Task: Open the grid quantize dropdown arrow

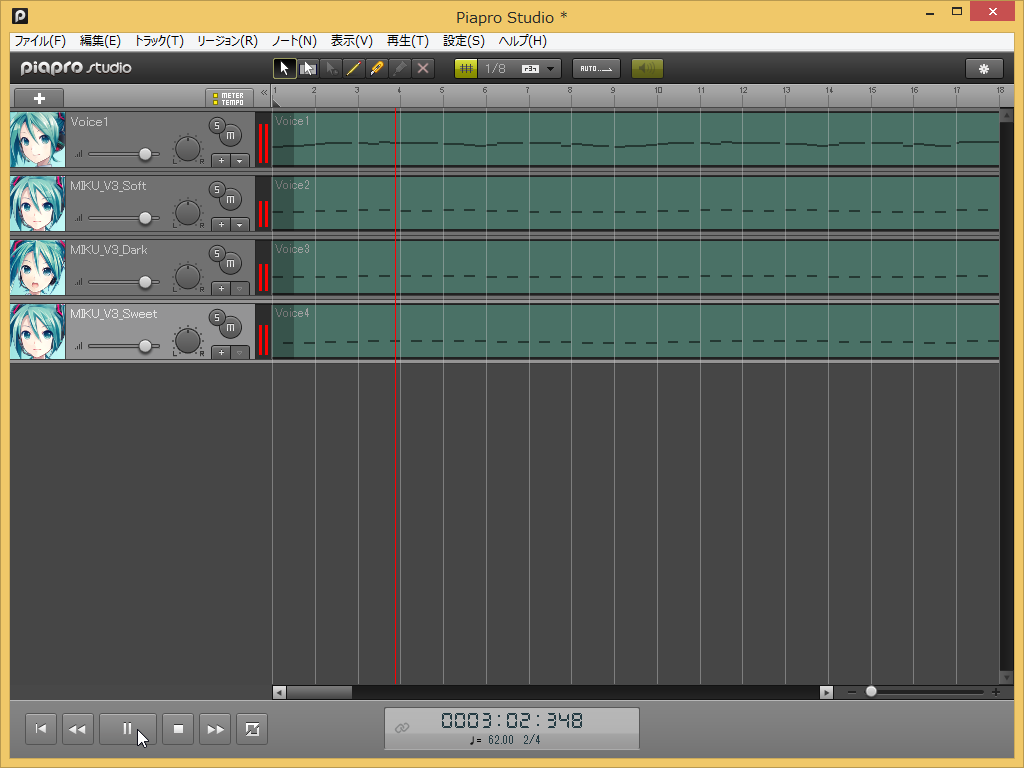Action: point(551,69)
